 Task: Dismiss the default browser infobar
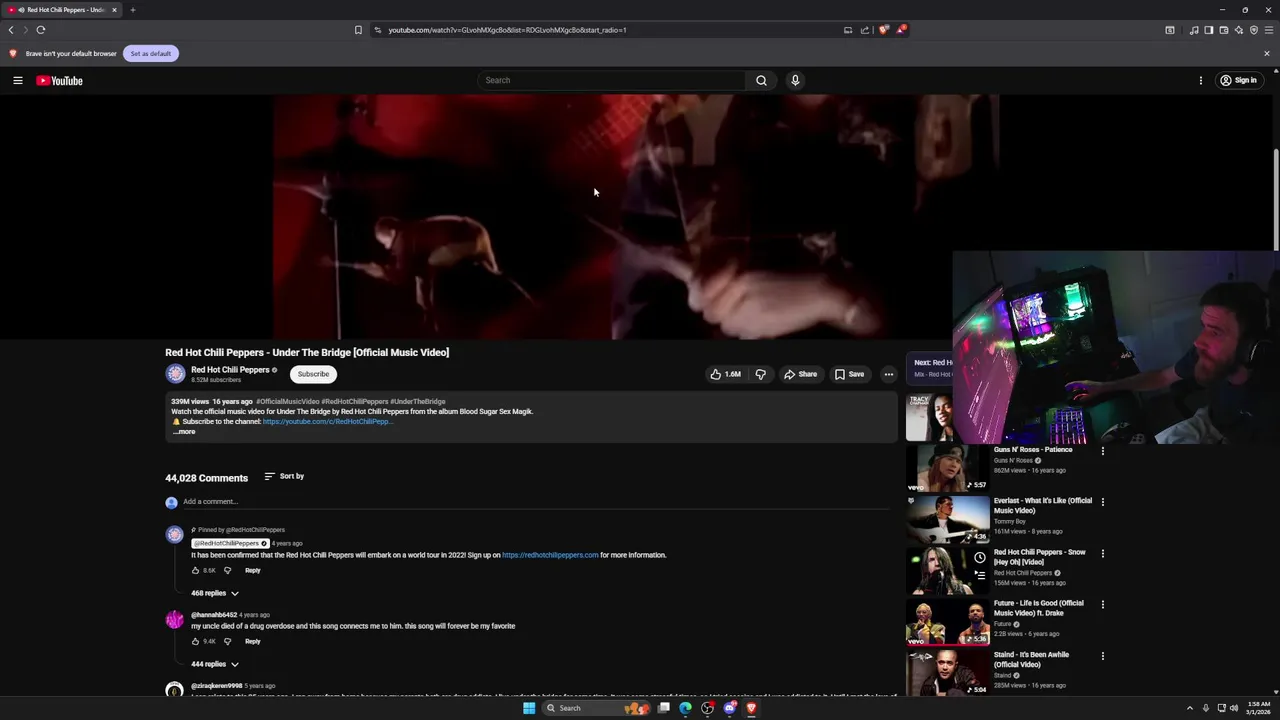[x=1267, y=53]
